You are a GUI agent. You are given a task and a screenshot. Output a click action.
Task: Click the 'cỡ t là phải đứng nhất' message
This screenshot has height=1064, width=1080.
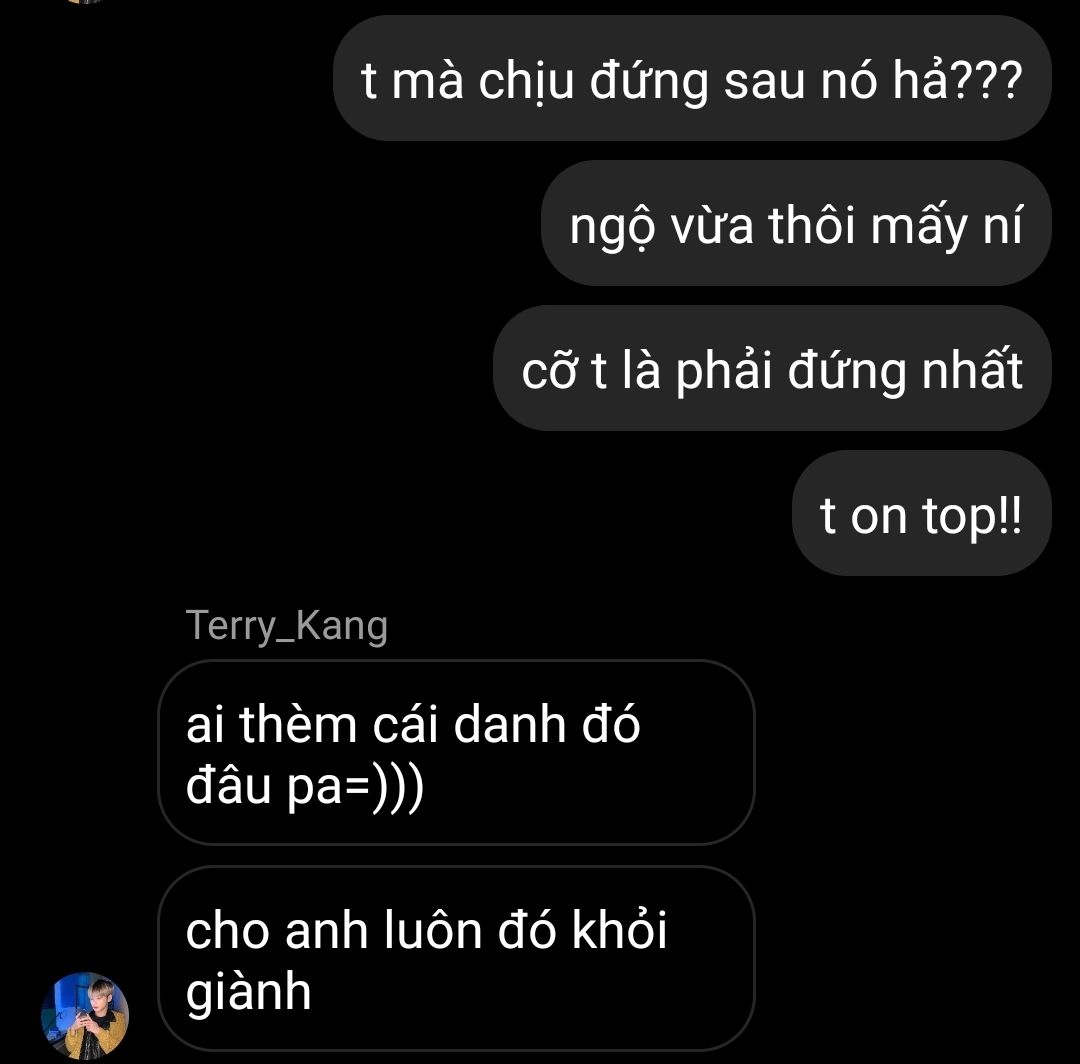[772, 368]
